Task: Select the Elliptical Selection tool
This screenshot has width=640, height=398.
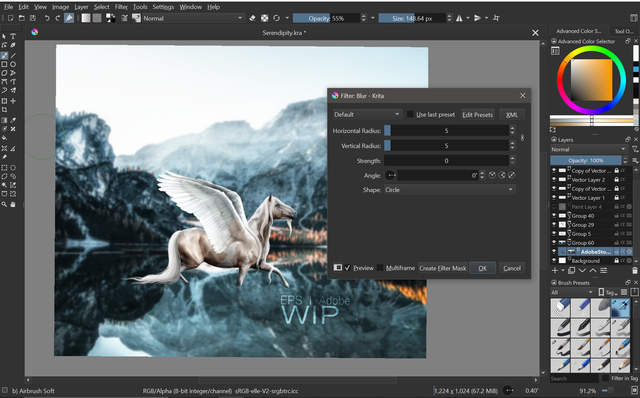Action: tap(13, 167)
